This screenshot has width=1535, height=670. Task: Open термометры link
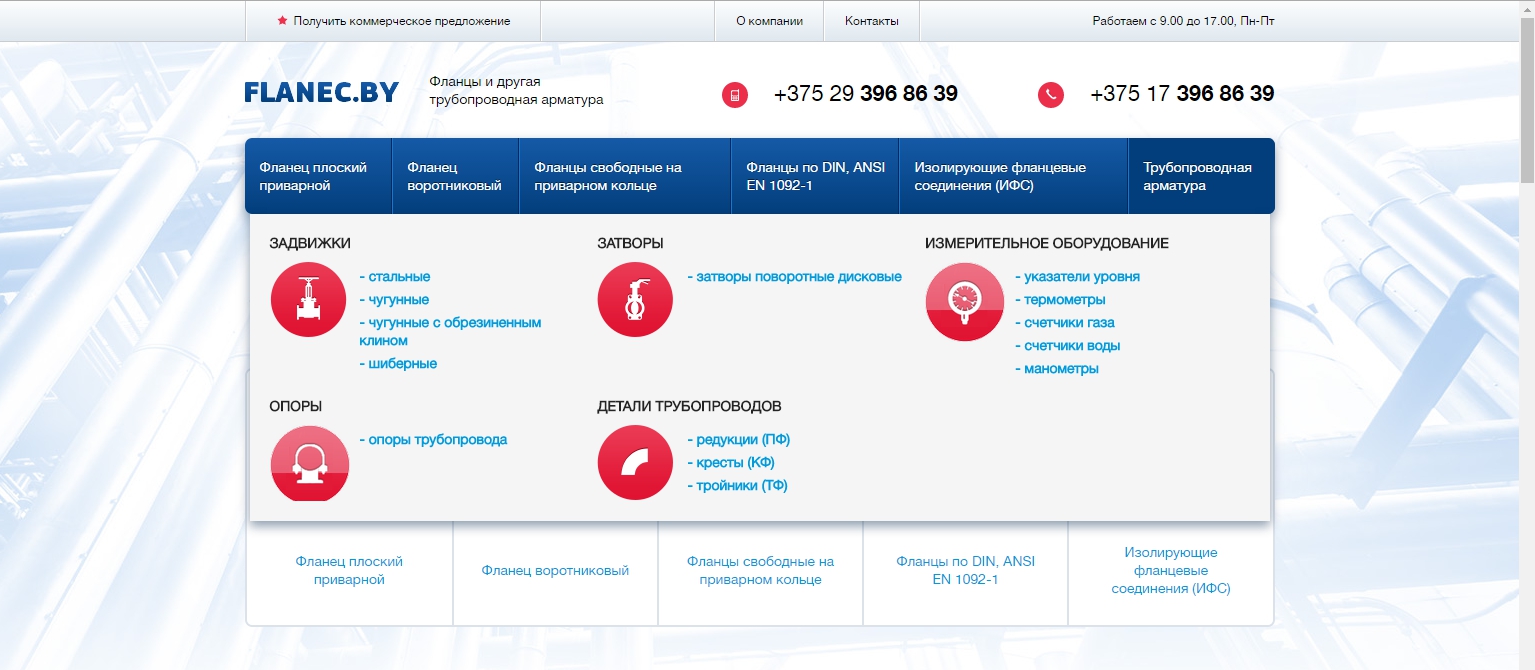[1060, 300]
